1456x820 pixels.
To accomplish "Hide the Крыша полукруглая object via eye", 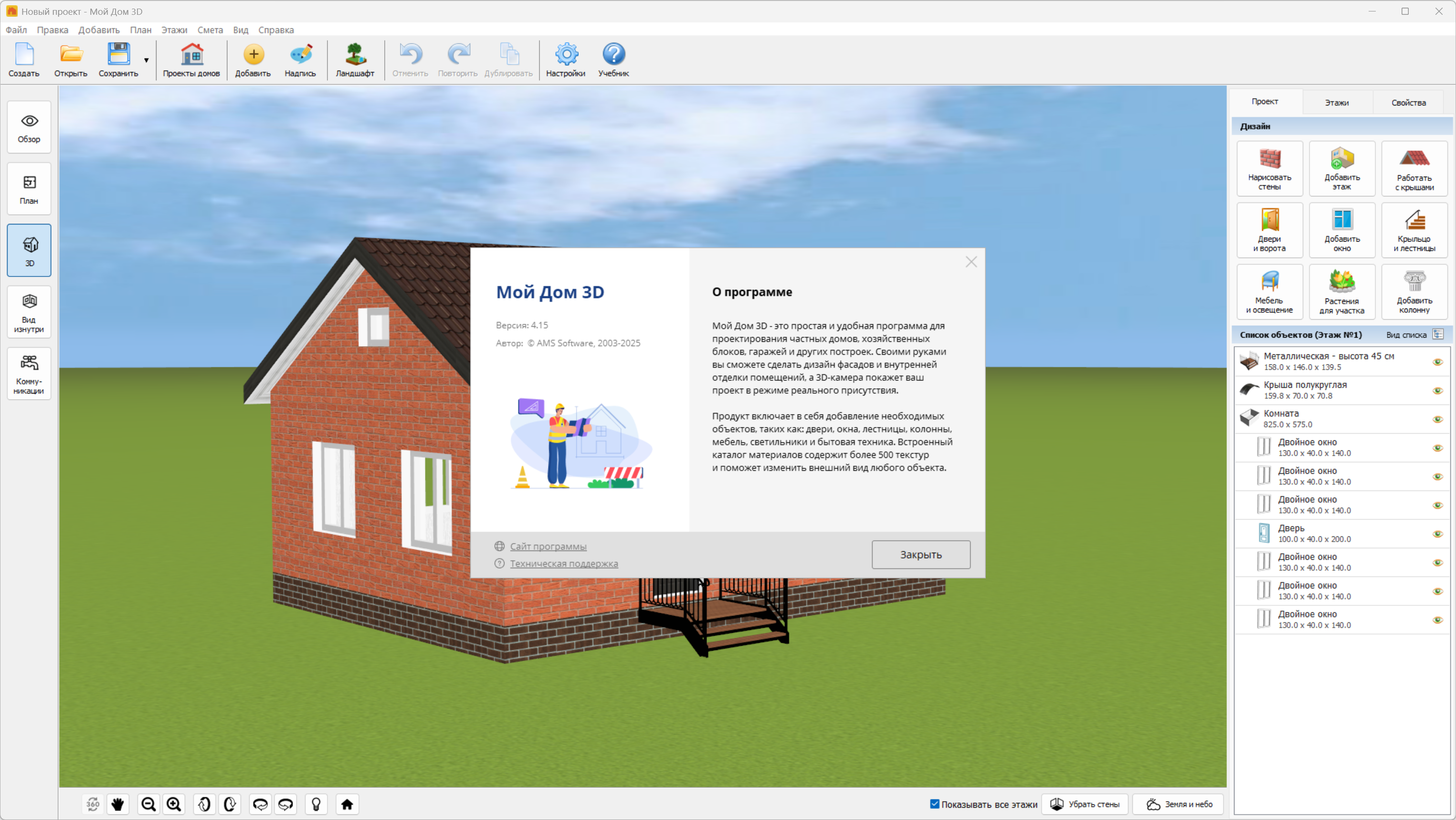I will [x=1437, y=390].
